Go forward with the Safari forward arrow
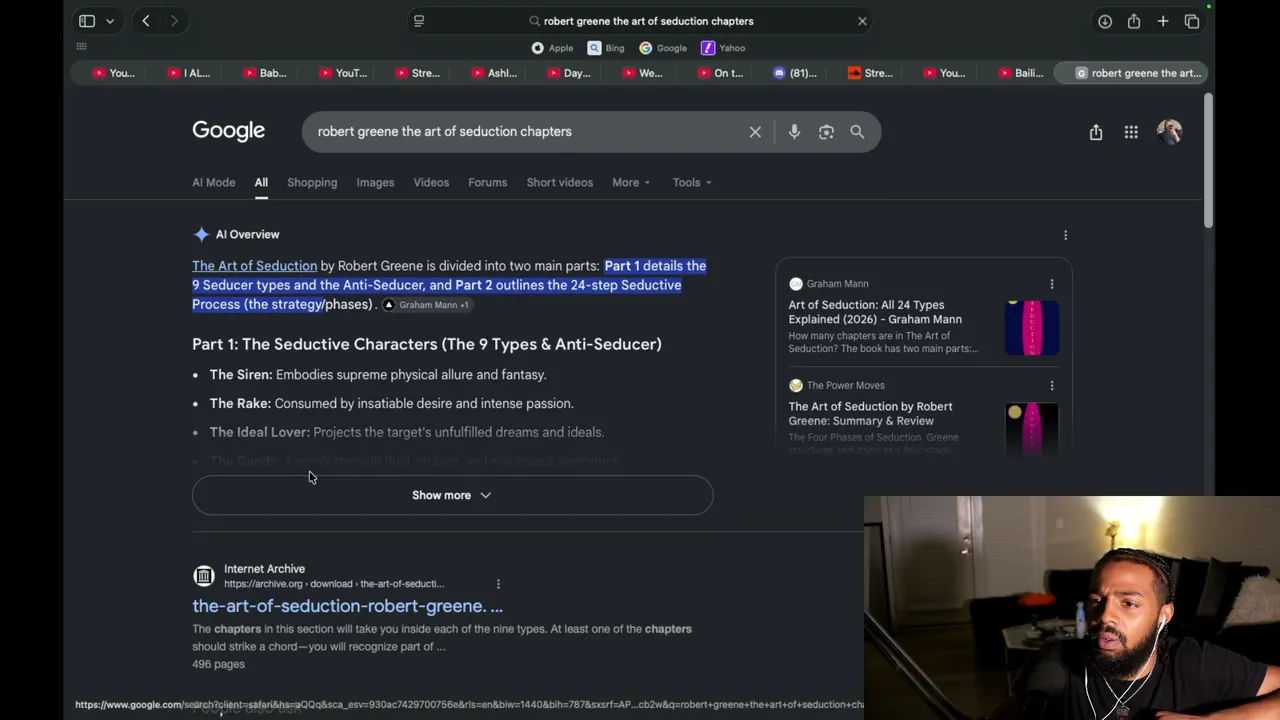The height and width of the screenshot is (720, 1280). [174, 21]
